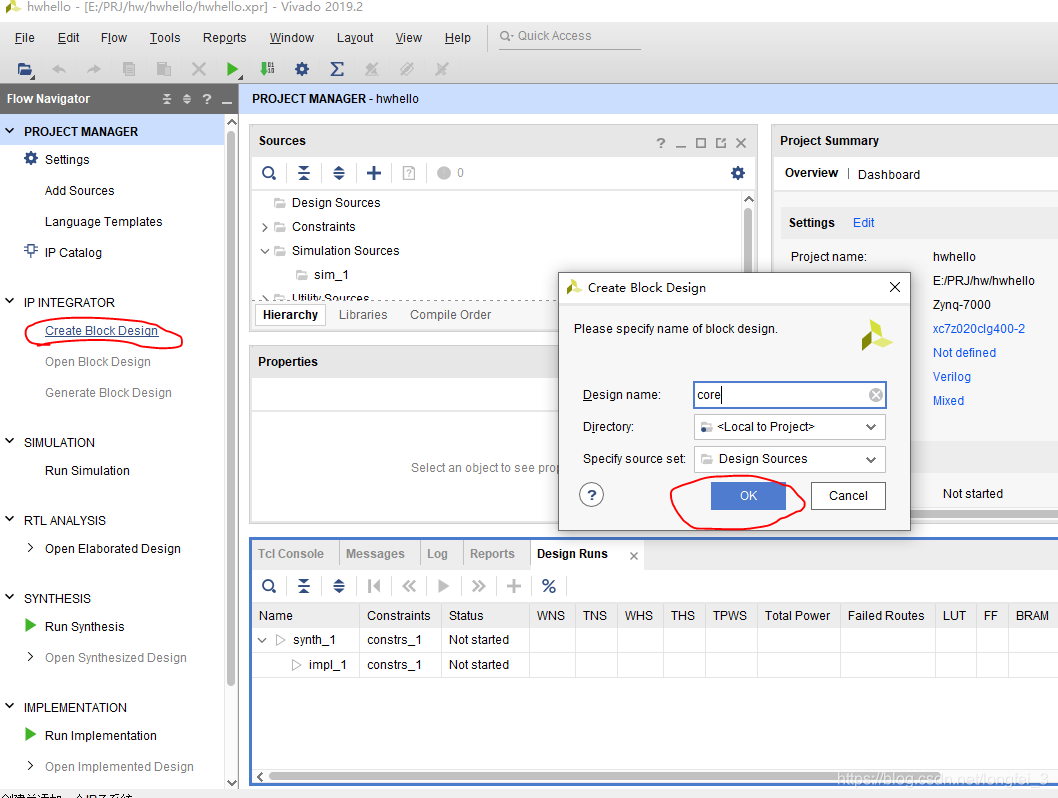Click Run Synthesis in Flow Navigator

84,627
